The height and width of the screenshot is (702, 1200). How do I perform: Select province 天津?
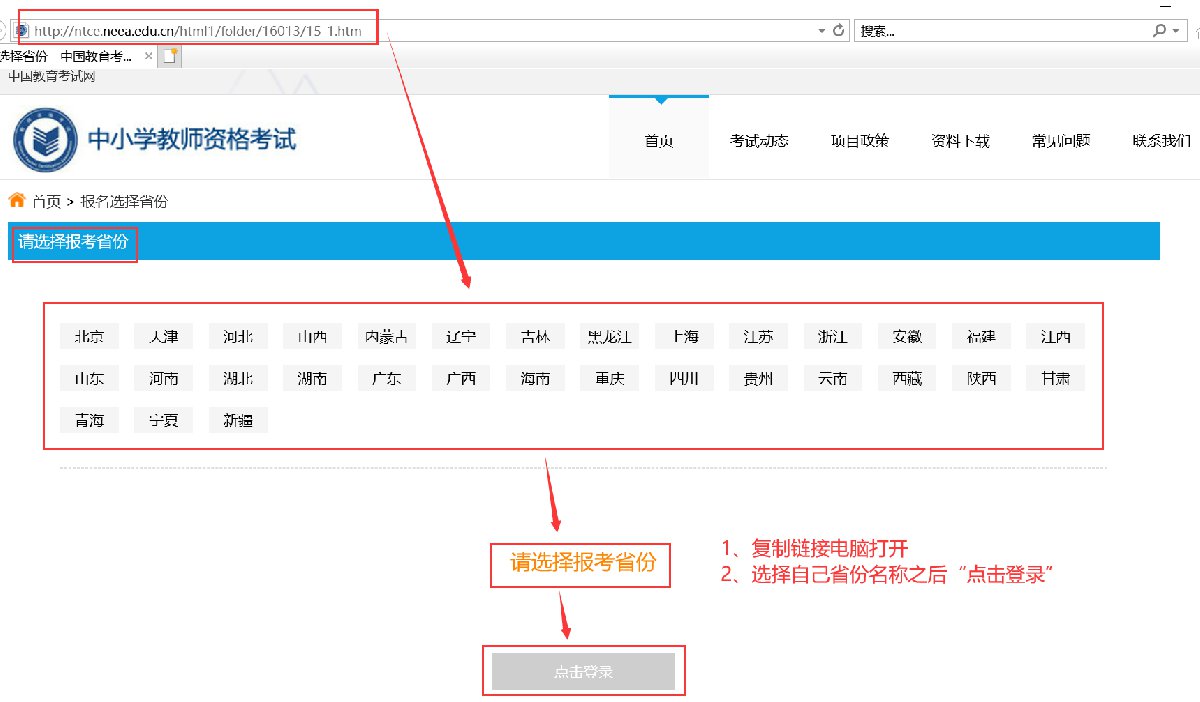tap(163, 336)
